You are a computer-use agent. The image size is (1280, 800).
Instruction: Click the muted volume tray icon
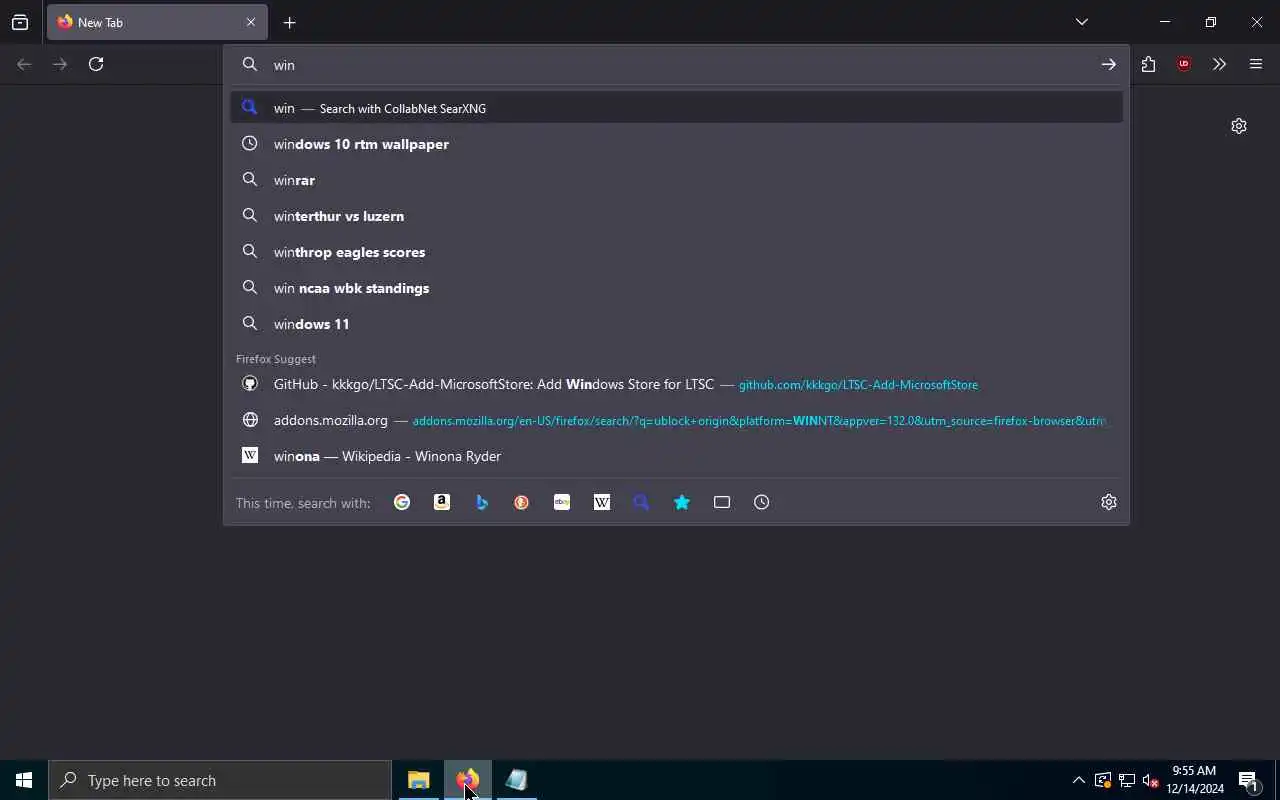click(1150, 780)
